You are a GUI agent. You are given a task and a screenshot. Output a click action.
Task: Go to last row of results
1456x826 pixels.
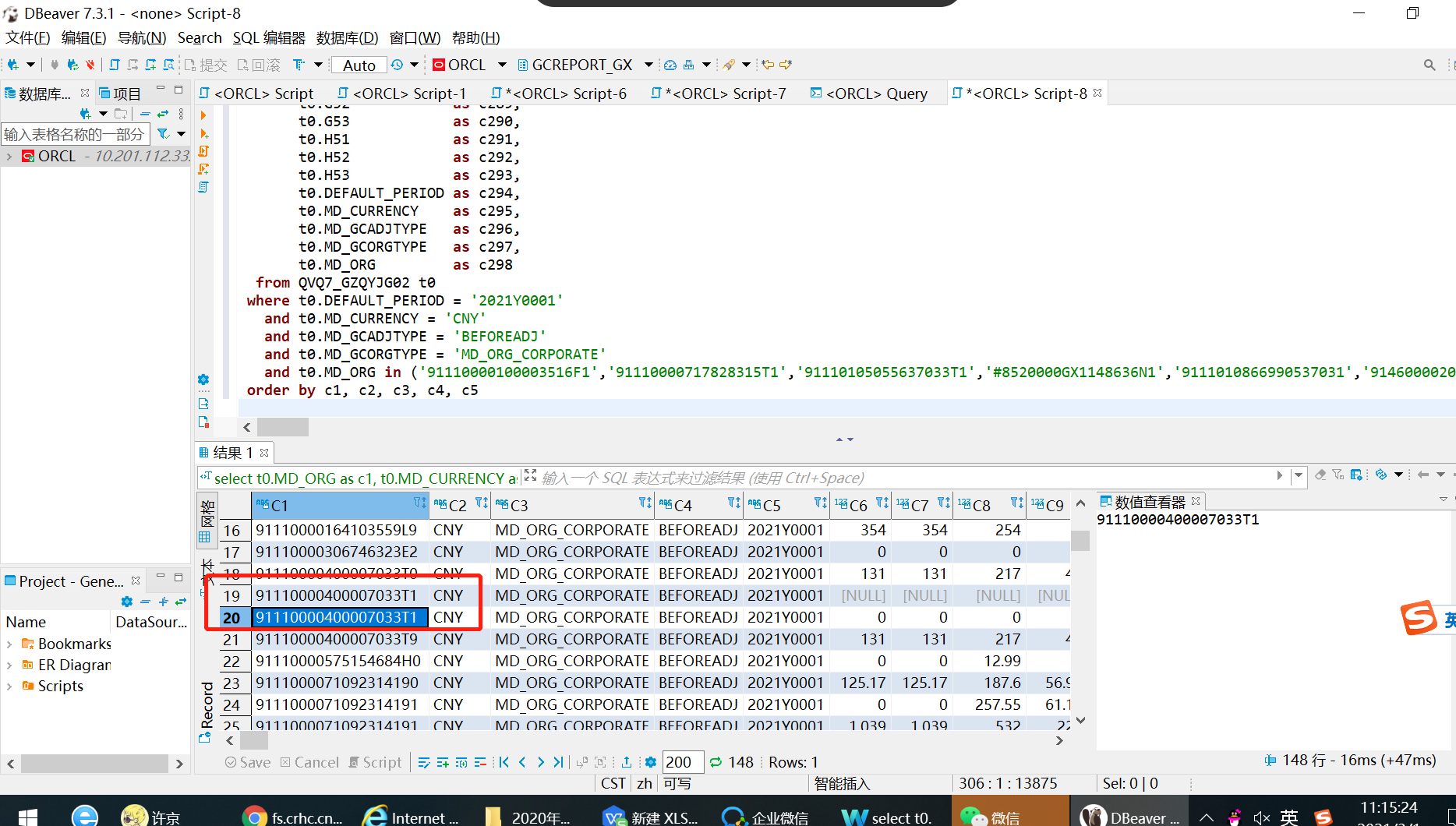[558, 762]
